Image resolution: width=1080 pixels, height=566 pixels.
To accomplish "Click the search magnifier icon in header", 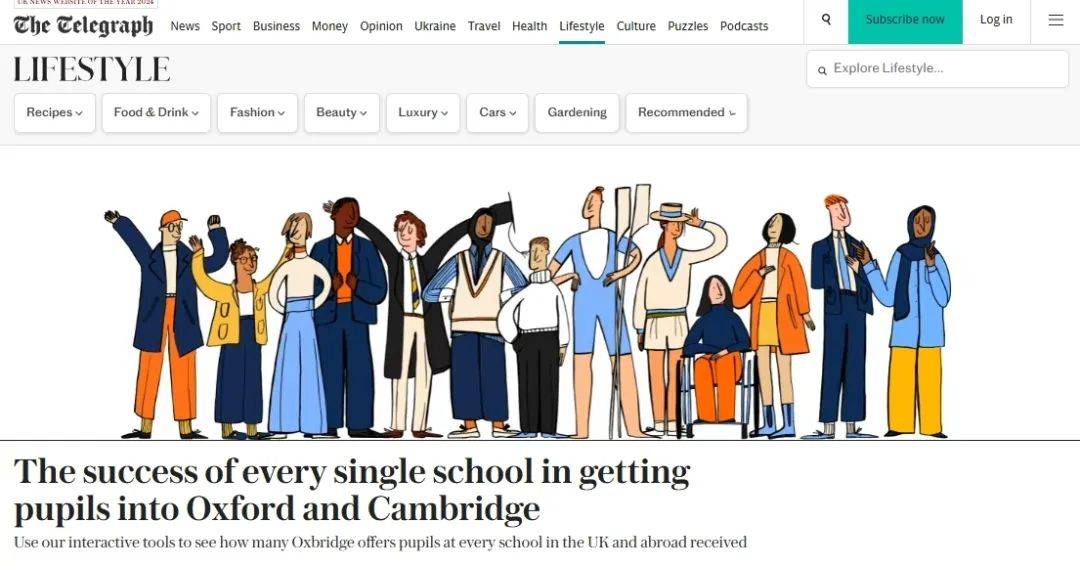I will [x=826, y=19].
